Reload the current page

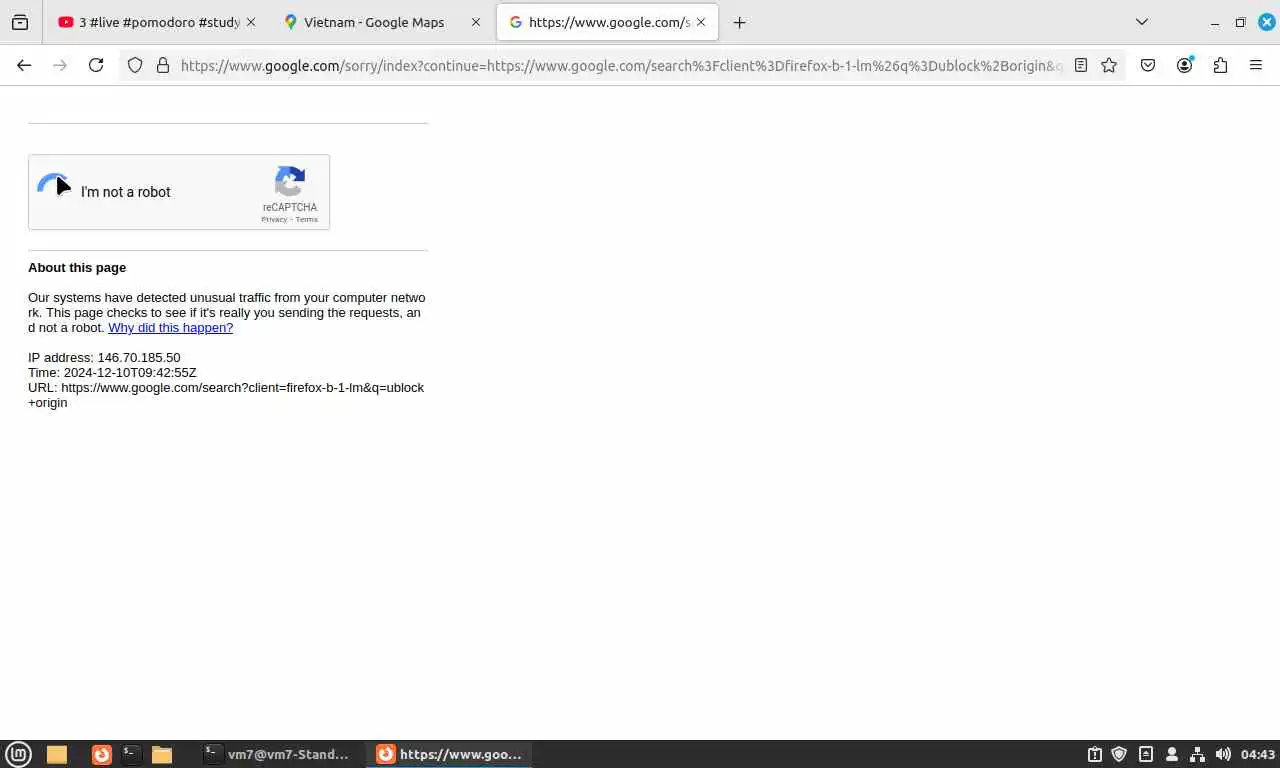click(96, 65)
